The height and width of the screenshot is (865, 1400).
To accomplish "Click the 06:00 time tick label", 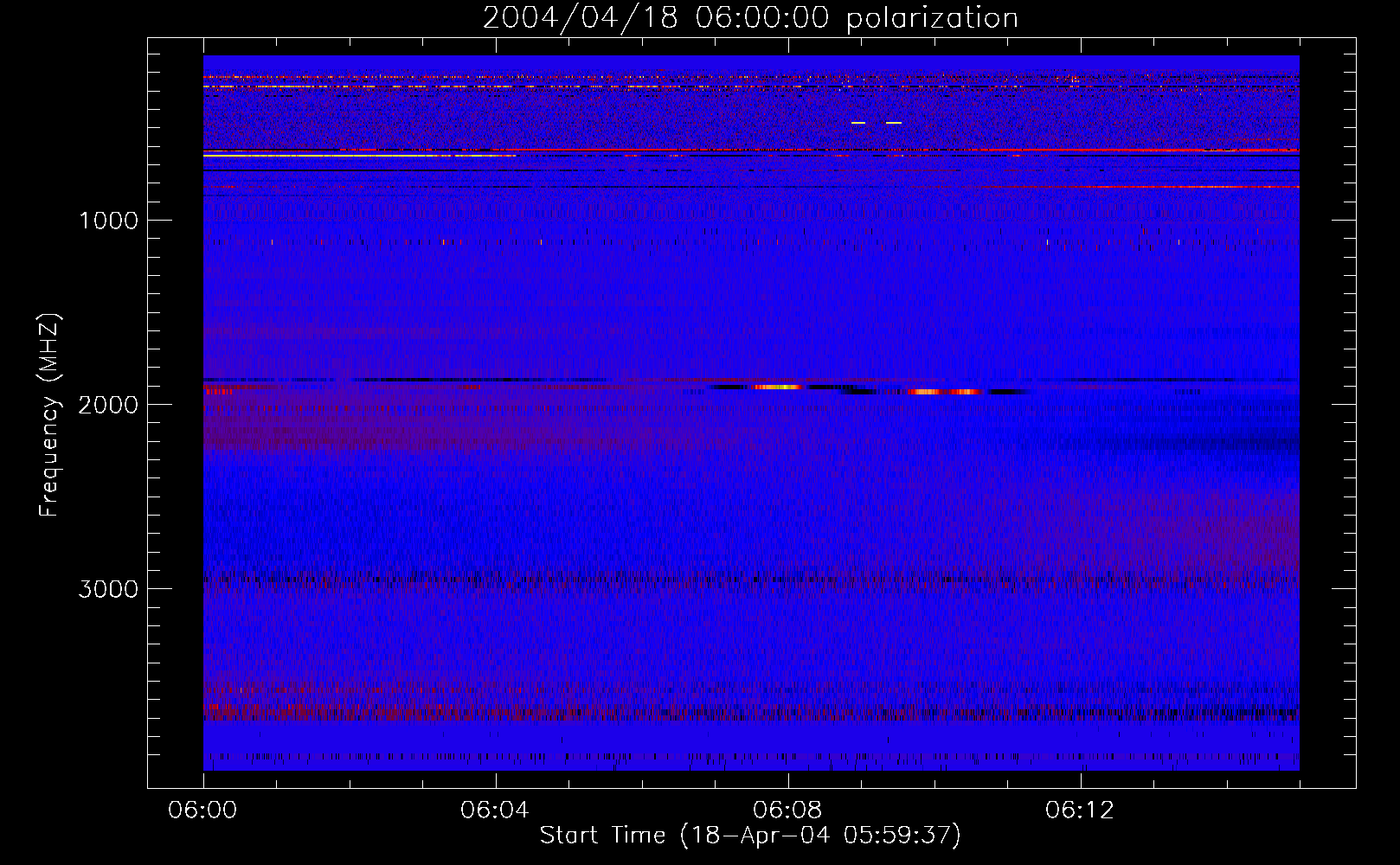I will [x=203, y=811].
